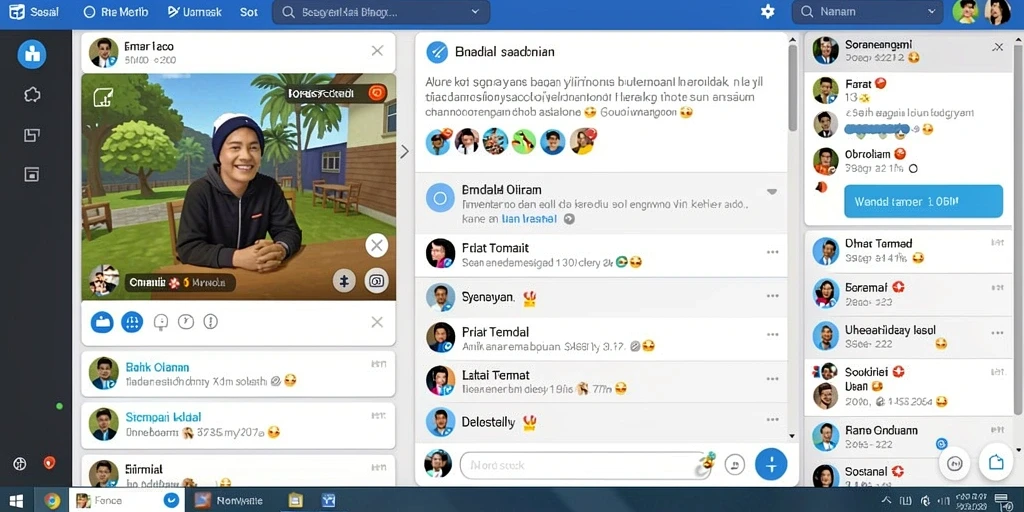The width and height of the screenshot is (1024, 512).
Task: Open the settings gear in top bar
Action: click(767, 12)
